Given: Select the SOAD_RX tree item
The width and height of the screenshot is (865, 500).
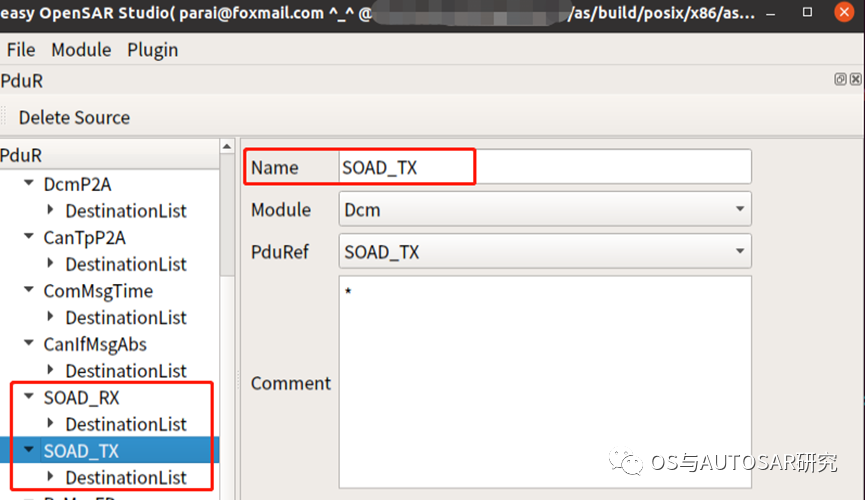Looking at the screenshot, I should (x=81, y=398).
